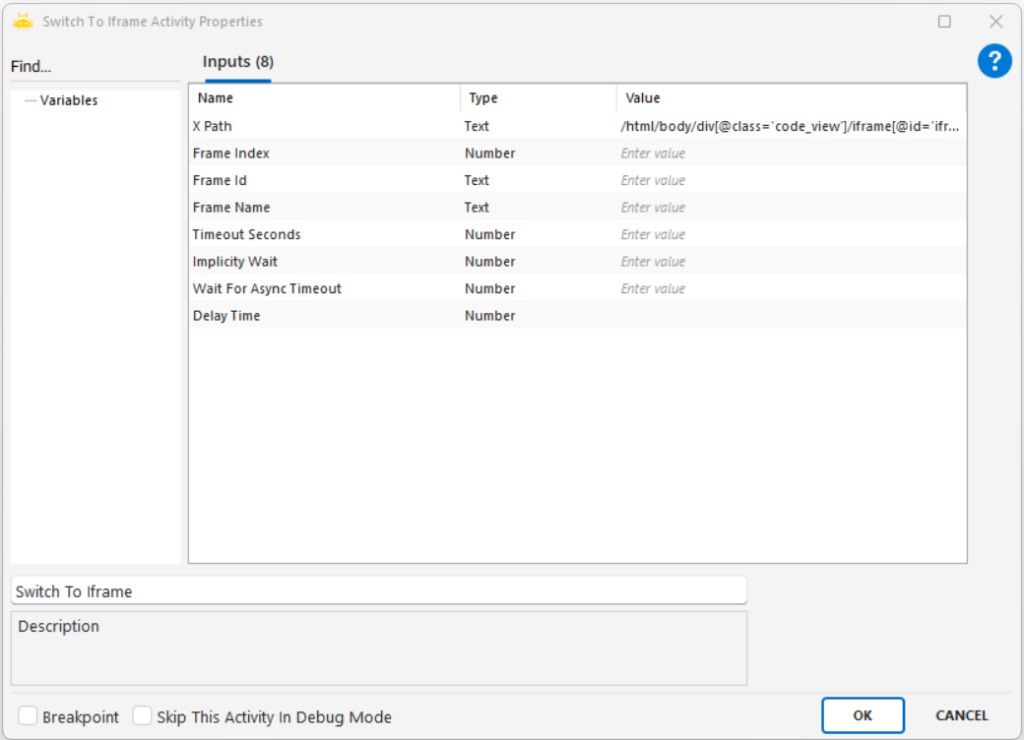Click the Frame Name value cell

790,208
